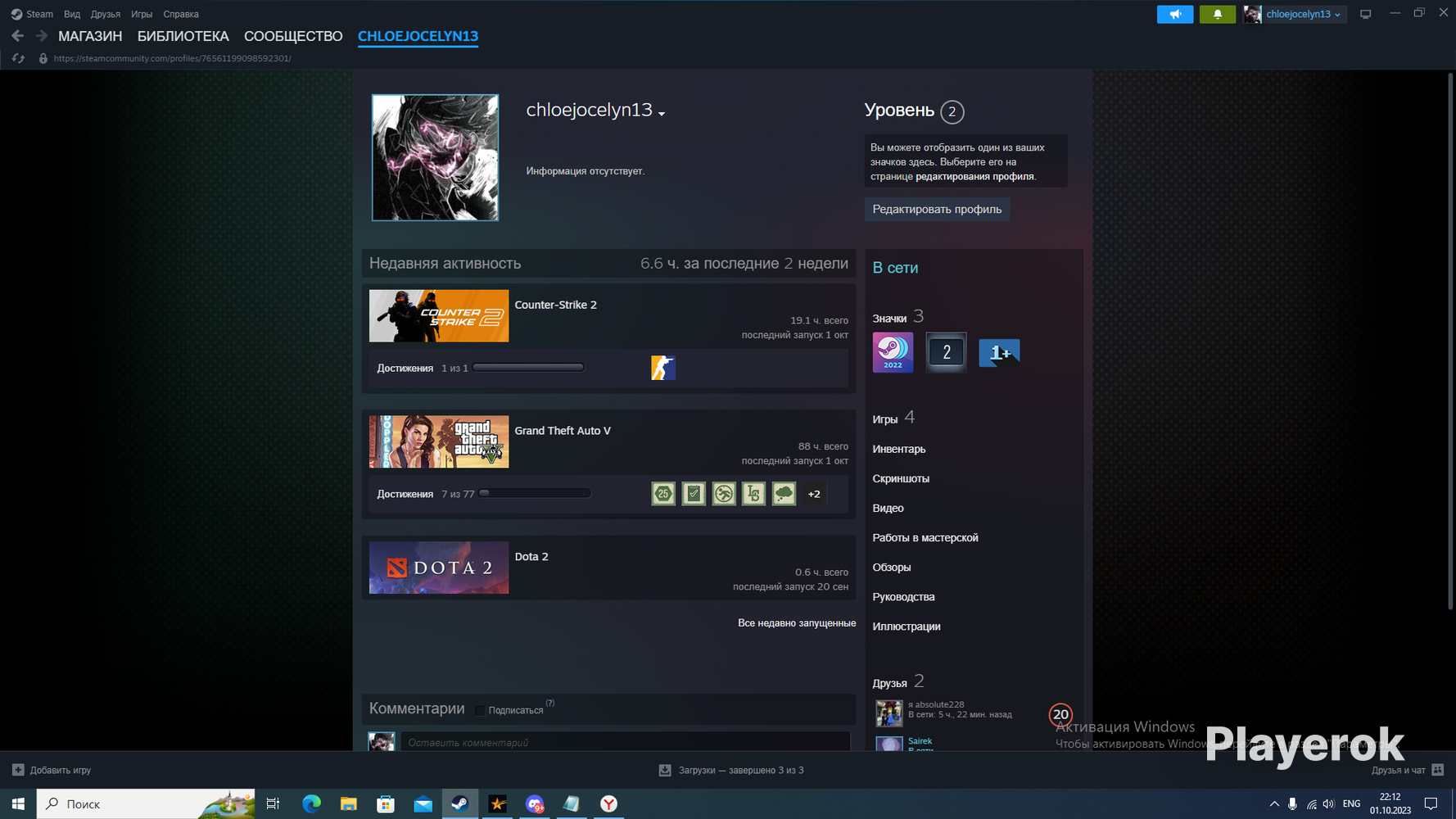Go back with the left arrow

(17, 36)
